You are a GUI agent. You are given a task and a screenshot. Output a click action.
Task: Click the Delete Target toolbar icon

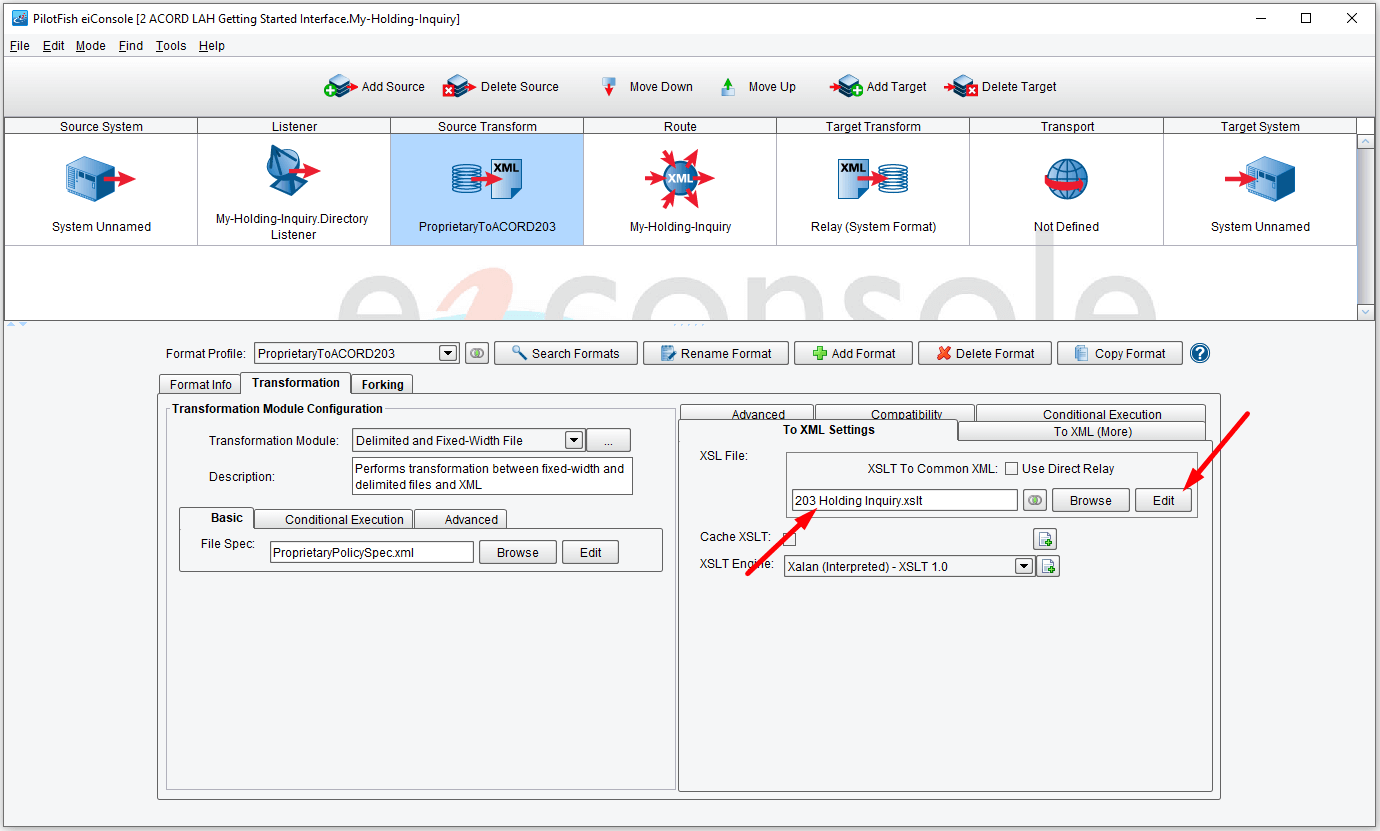(961, 87)
